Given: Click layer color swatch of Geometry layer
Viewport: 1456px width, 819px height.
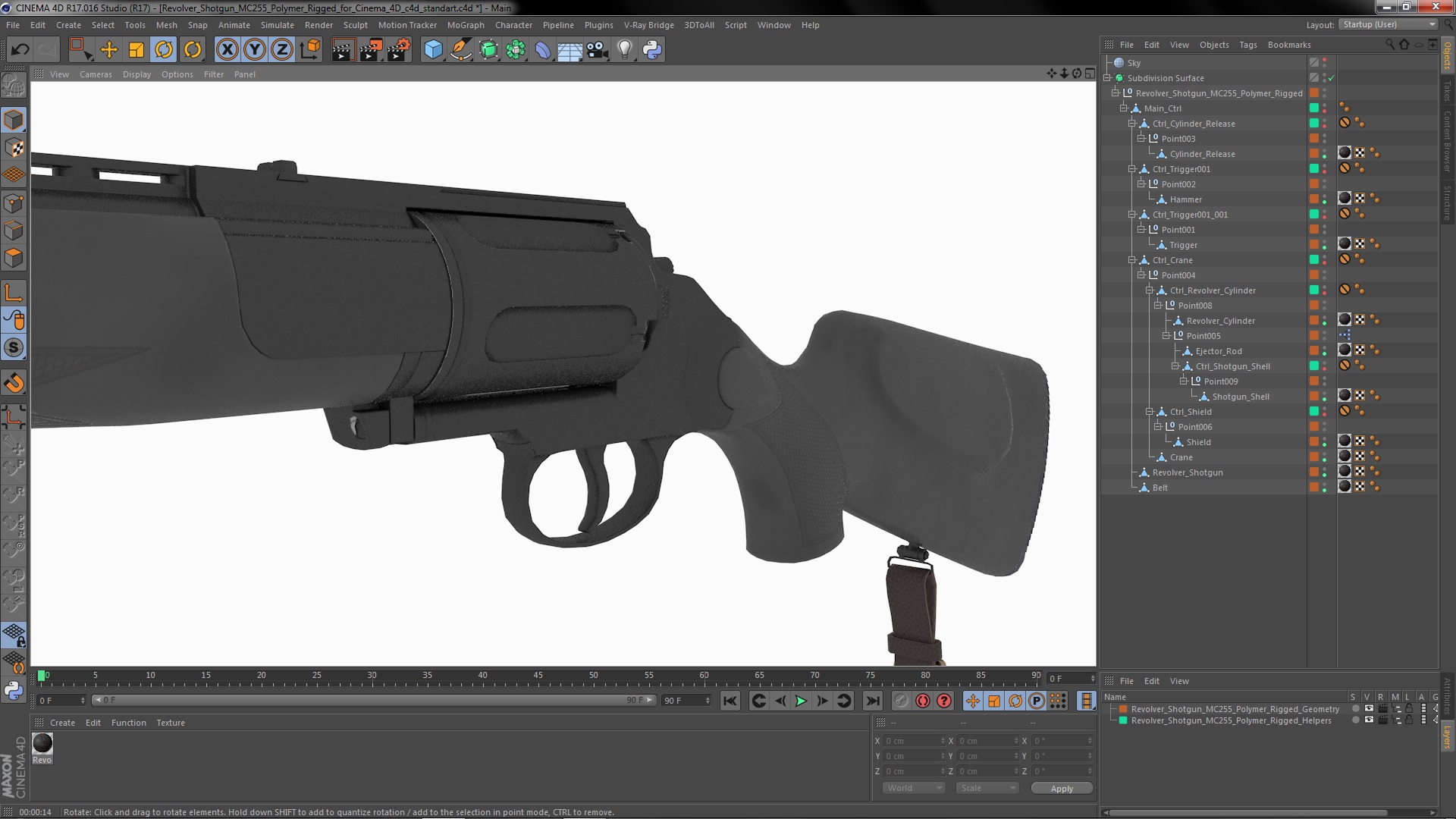Looking at the screenshot, I should tap(1123, 709).
